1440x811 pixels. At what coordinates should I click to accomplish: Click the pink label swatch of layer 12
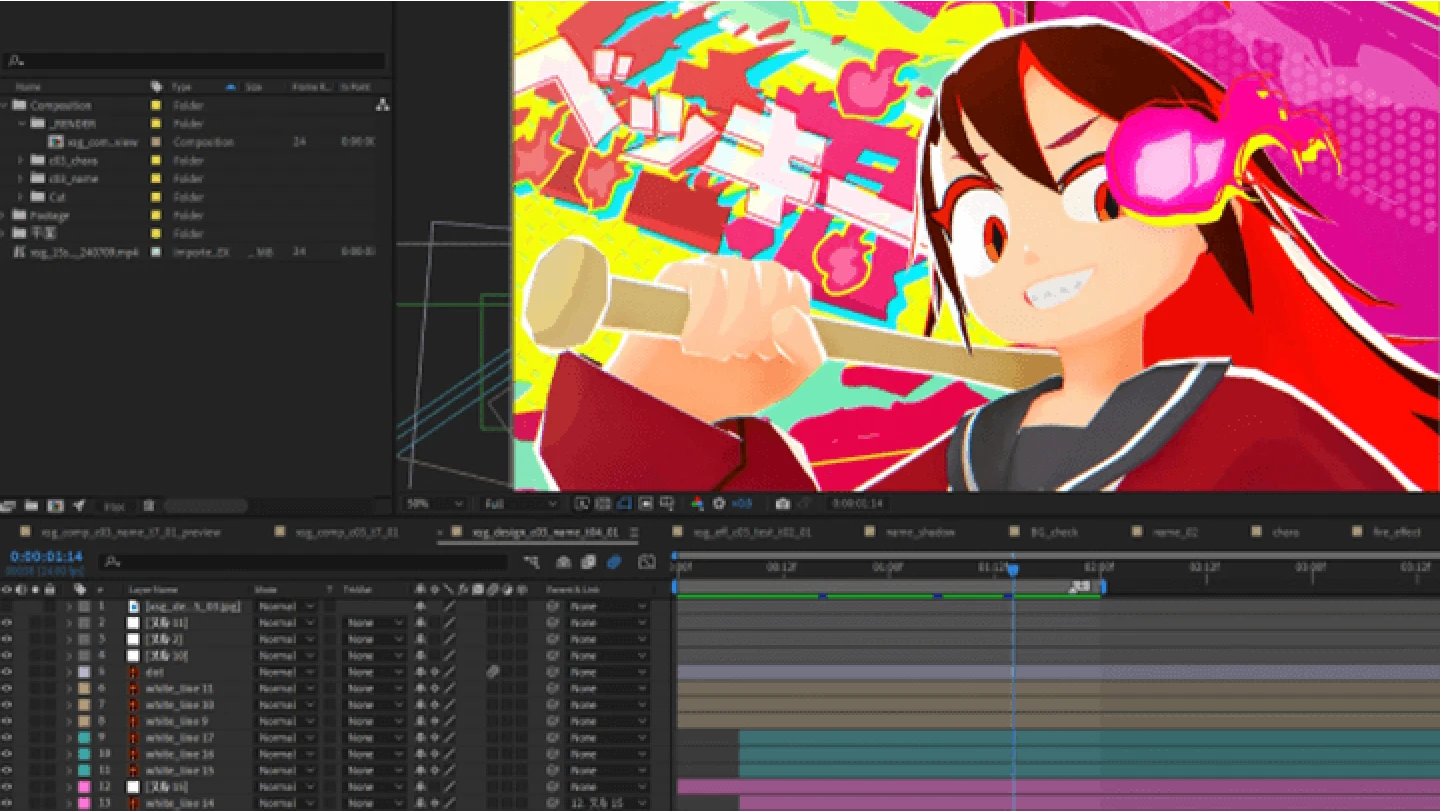(x=84, y=787)
